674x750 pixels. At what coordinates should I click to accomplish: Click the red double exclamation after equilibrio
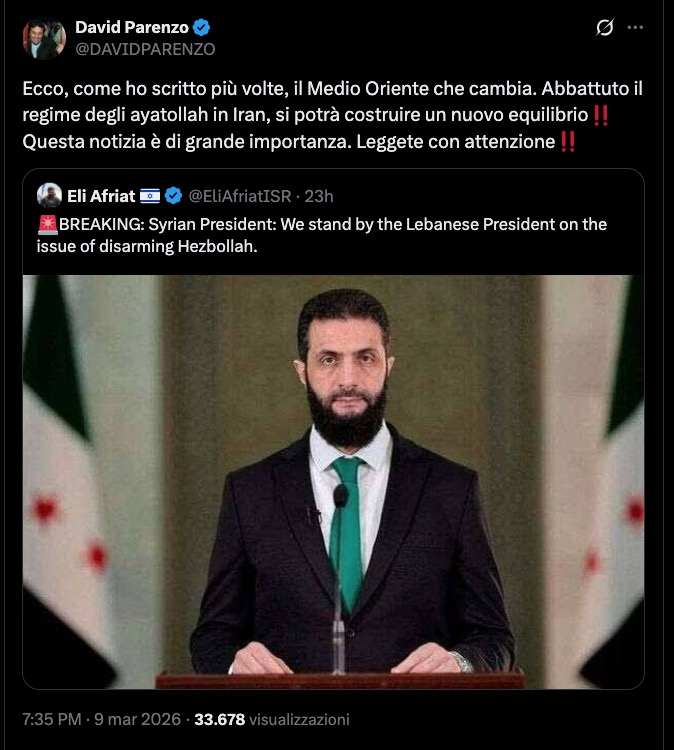(600, 115)
